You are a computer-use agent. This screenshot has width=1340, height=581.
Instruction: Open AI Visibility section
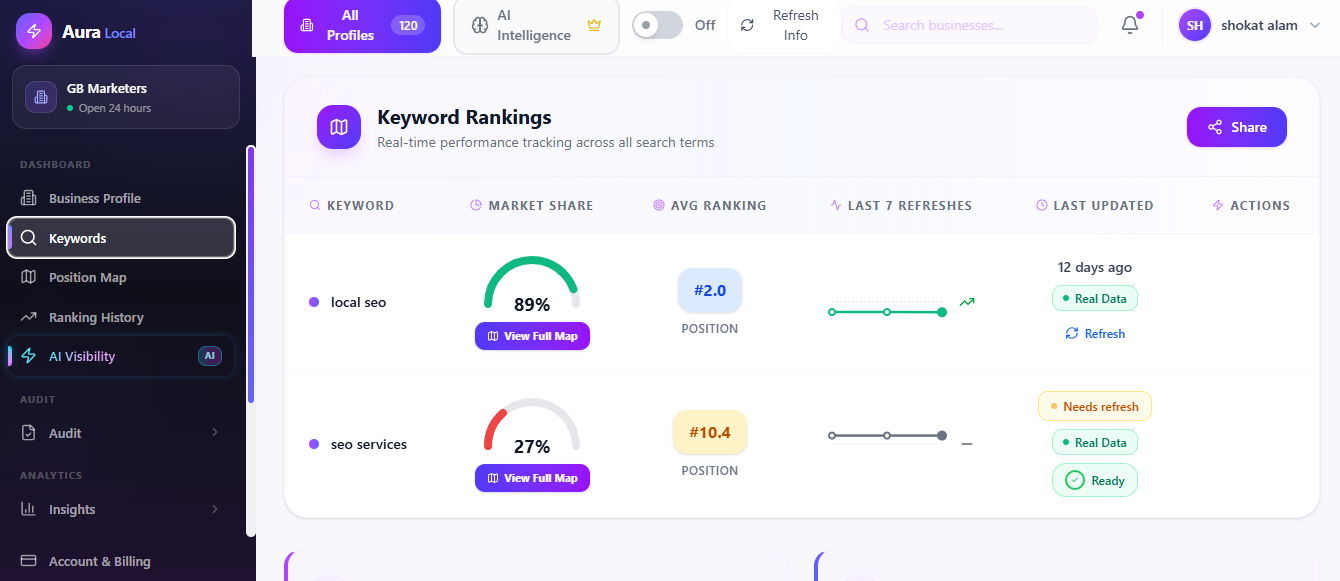pyautogui.click(x=121, y=356)
